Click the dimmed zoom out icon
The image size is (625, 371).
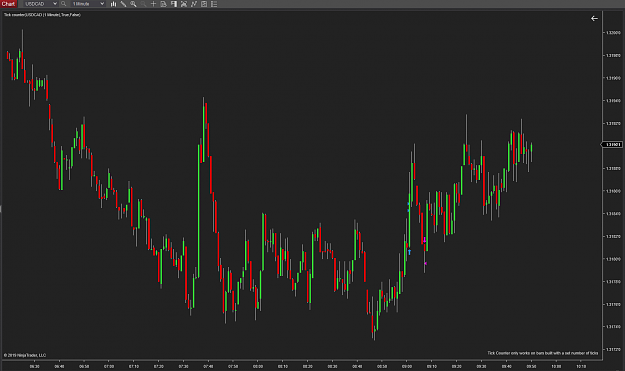143,4
